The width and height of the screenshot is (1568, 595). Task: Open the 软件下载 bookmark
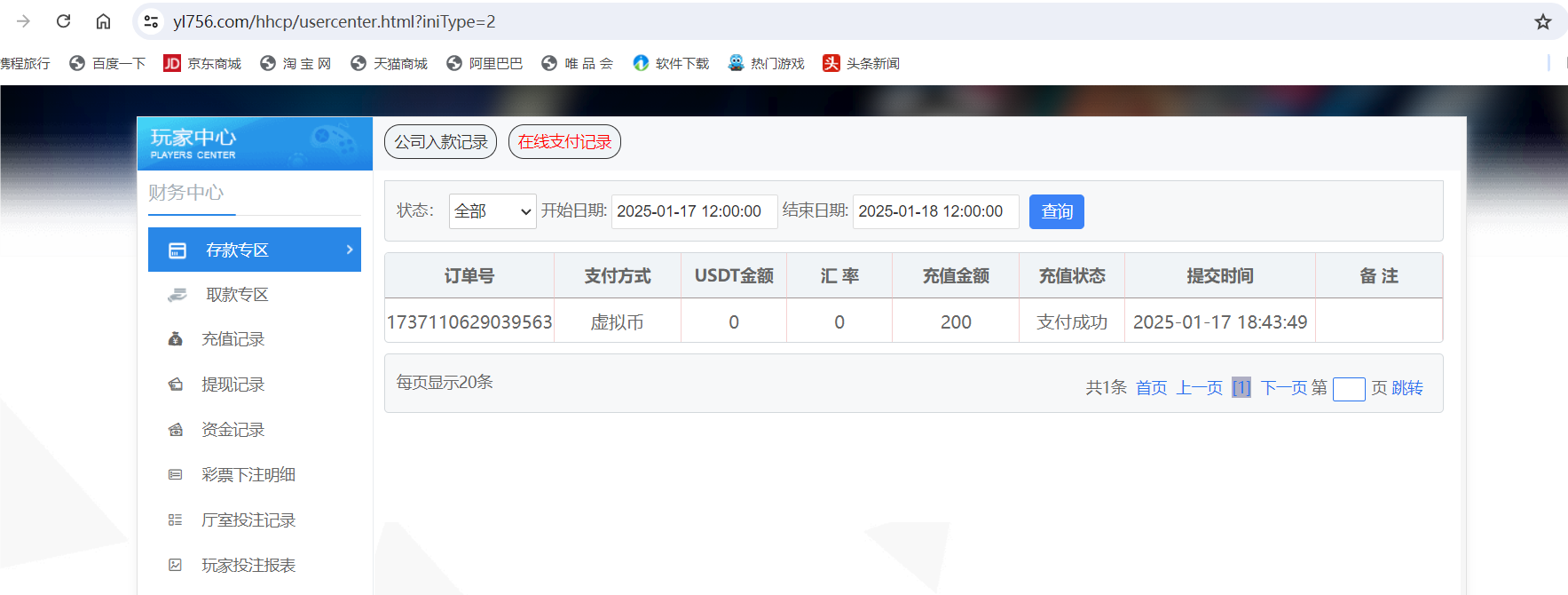[671, 63]
